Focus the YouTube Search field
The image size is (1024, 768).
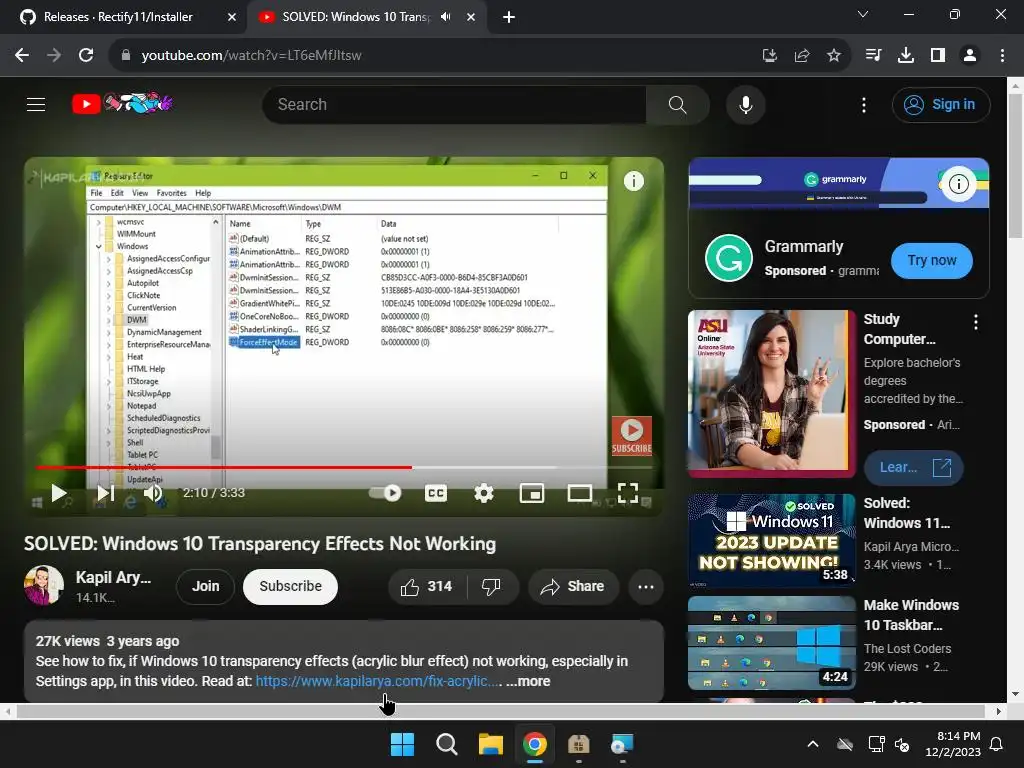(x=454, y=104)
